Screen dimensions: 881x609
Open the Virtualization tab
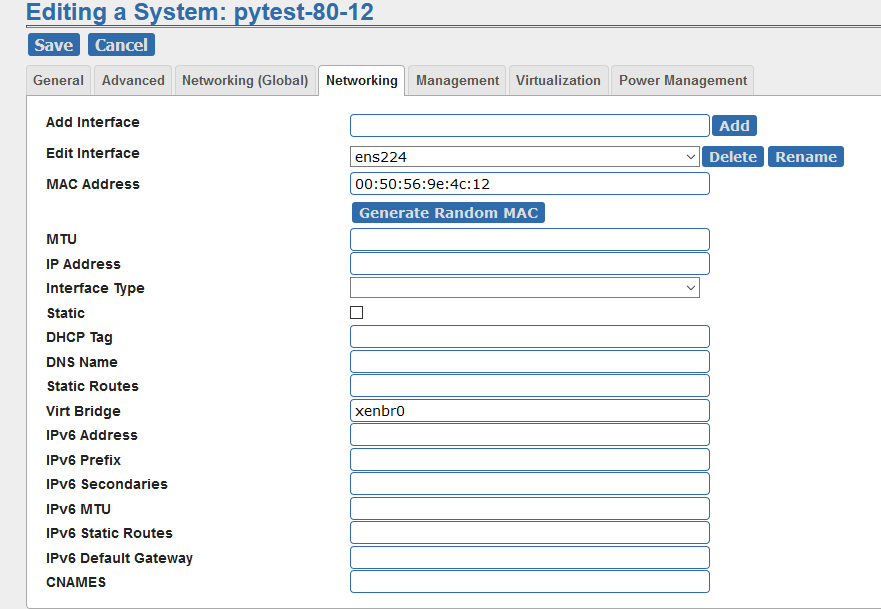point(558,81)
